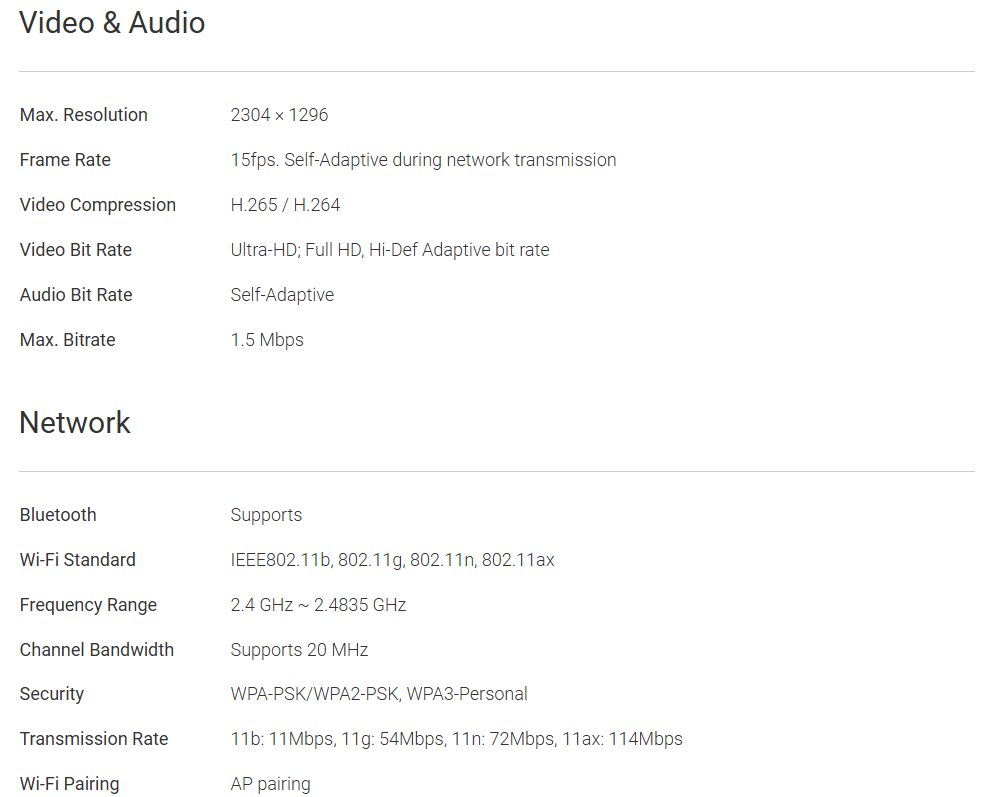Click the Video Bit Rate label
This screenshot has width=987, height=797.
coord(75,250)
